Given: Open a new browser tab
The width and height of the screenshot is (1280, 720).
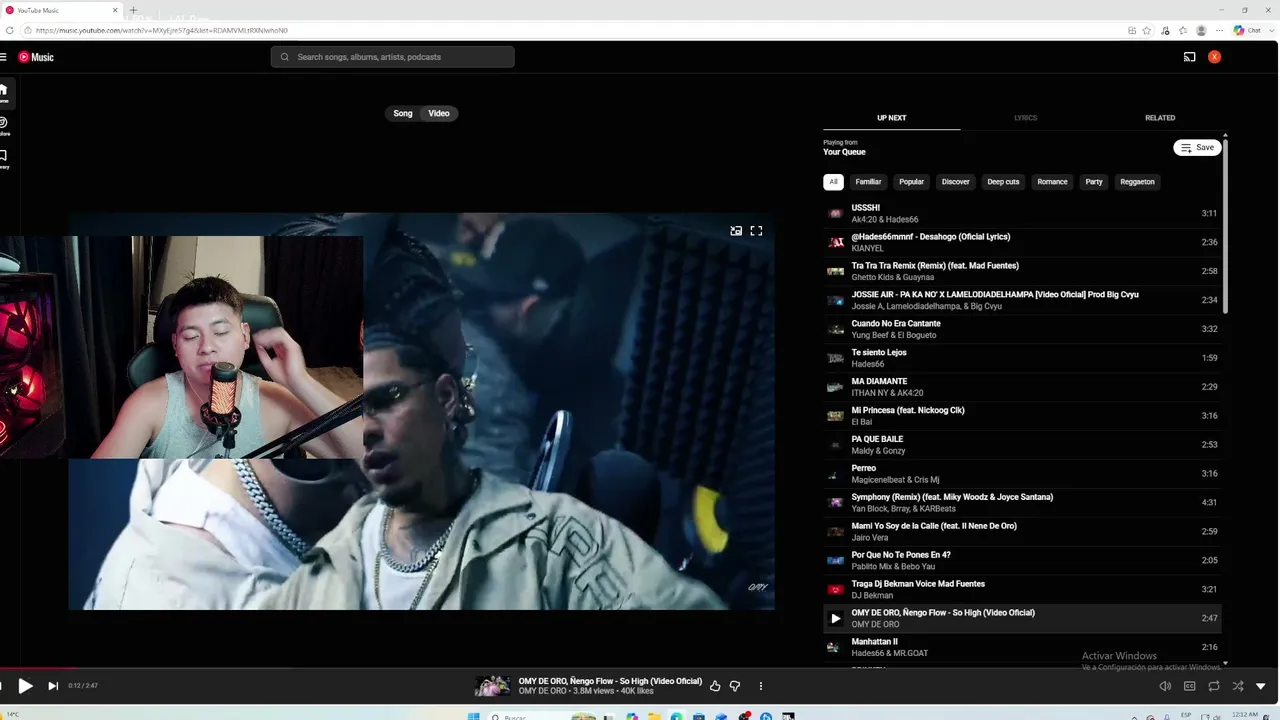Looking at the screenshot, I should pyautogui.click(x=133, y=10).
